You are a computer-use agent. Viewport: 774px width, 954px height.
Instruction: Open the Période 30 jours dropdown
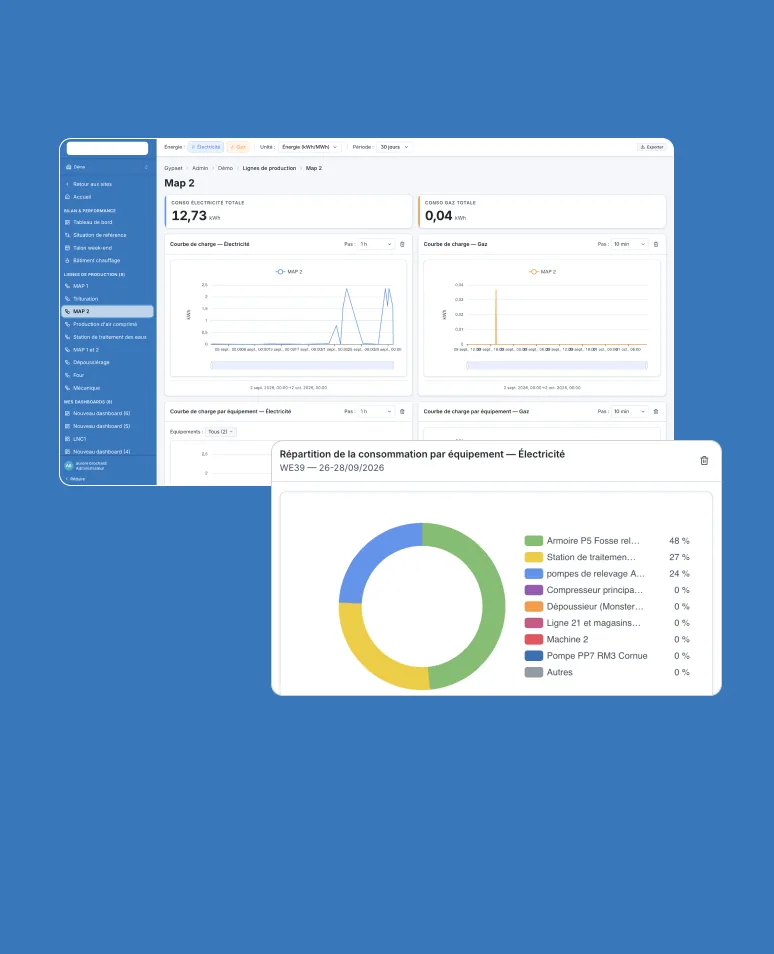coord(394,147)
